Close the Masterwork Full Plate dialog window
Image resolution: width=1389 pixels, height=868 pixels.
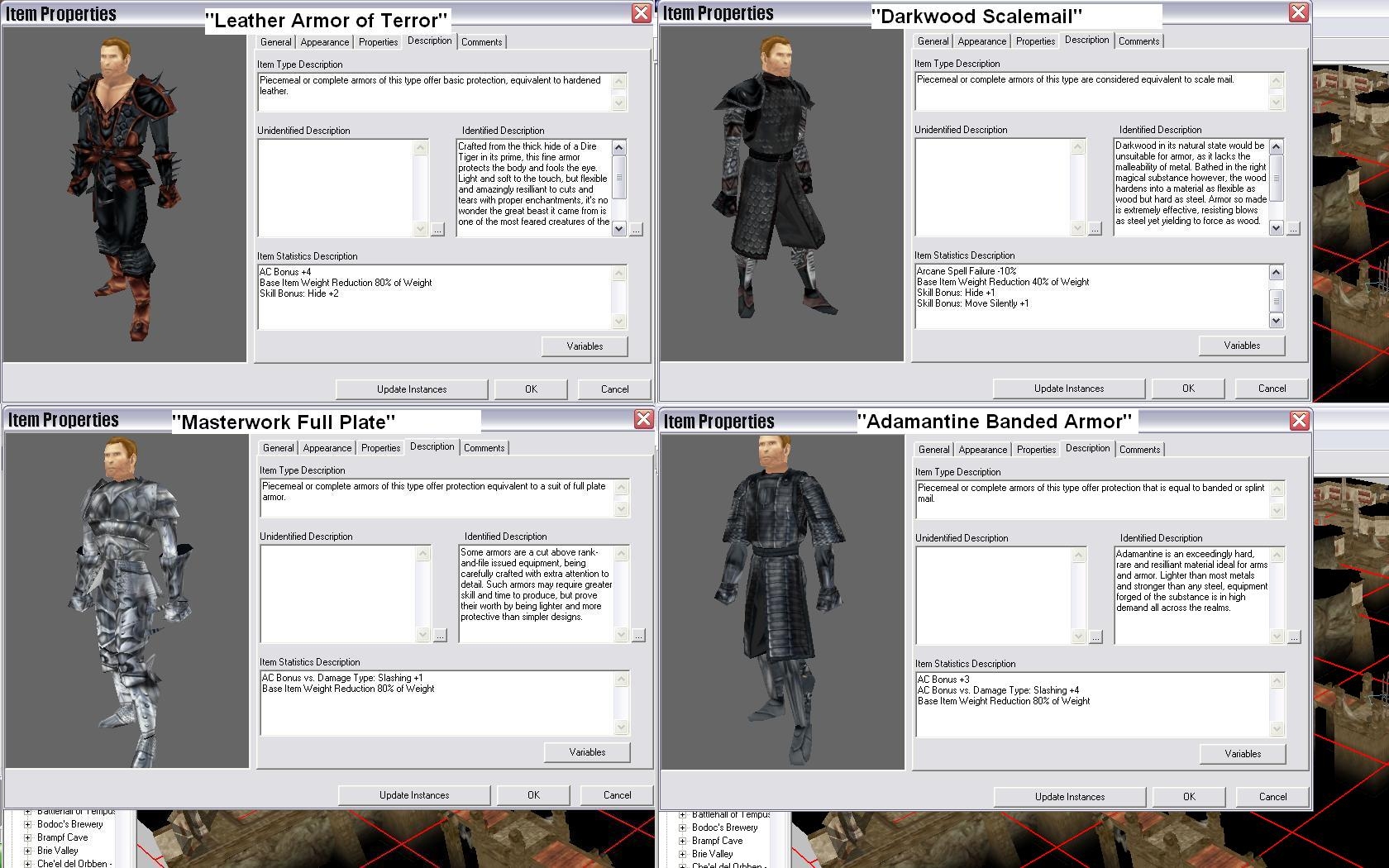pos(643,419)
